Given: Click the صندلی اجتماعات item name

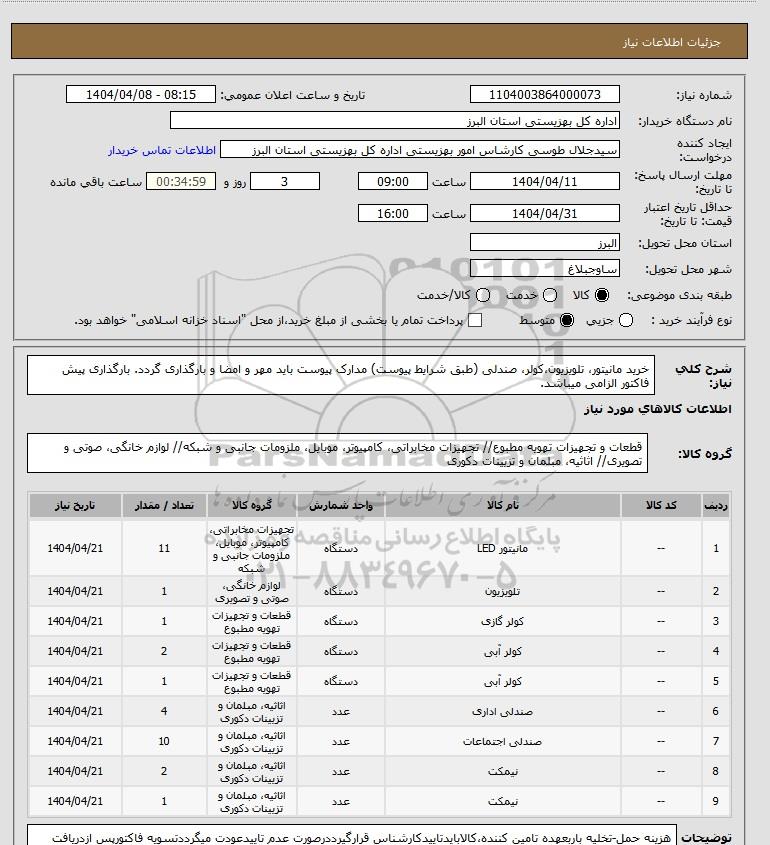Looking at the screenshot, I should (502, 742).
